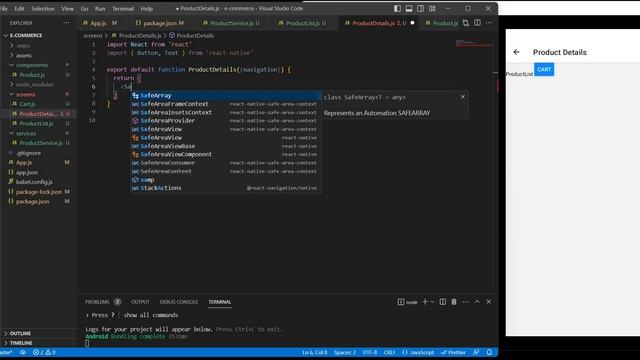Split the editor to the right
This screenshot has width=640, height=360.
coord(477,23)
